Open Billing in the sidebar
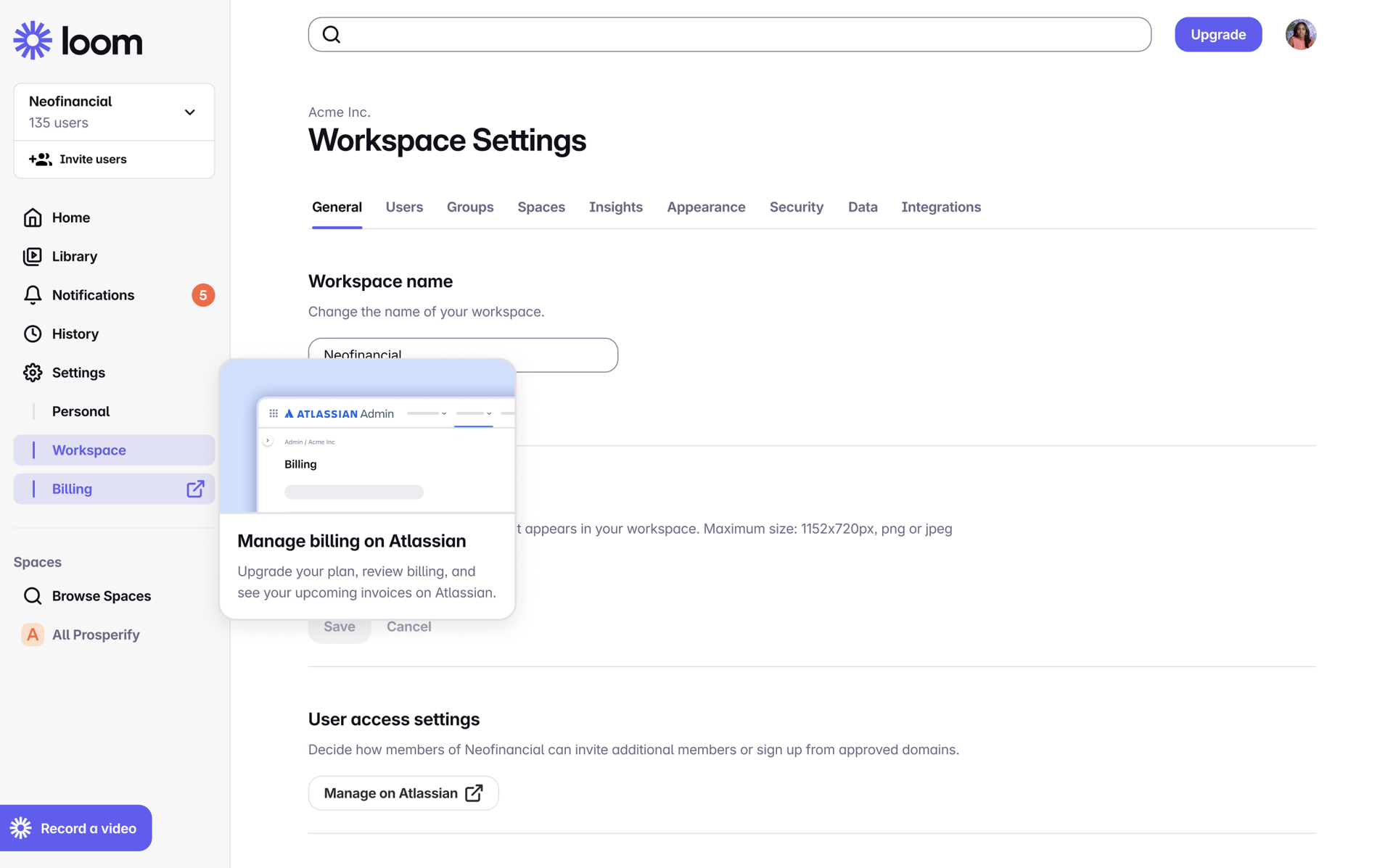This screenshot has height=868, width=1393. pyautogui.click(x=114, y=489)
